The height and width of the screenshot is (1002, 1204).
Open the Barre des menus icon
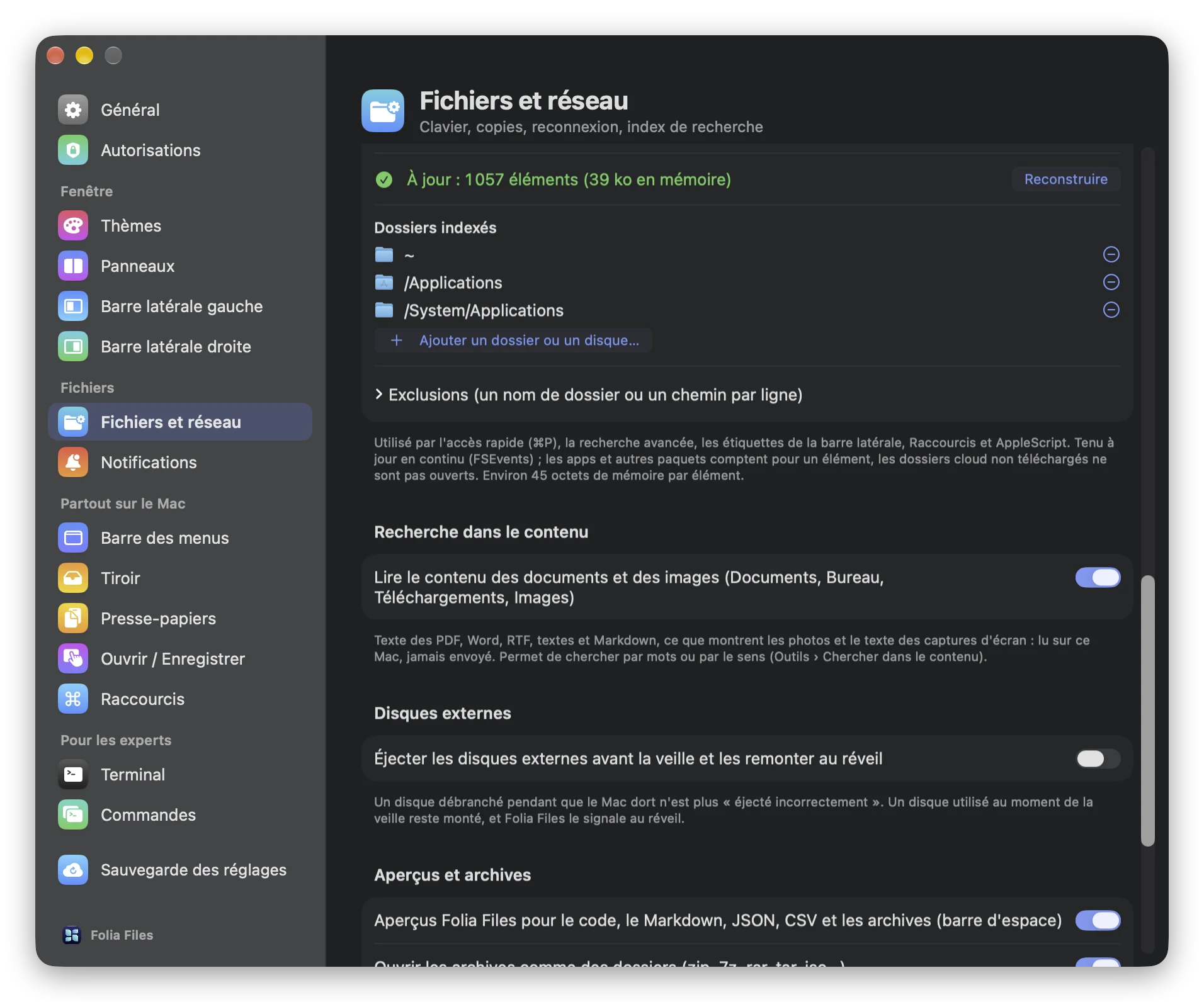[73, 538]
